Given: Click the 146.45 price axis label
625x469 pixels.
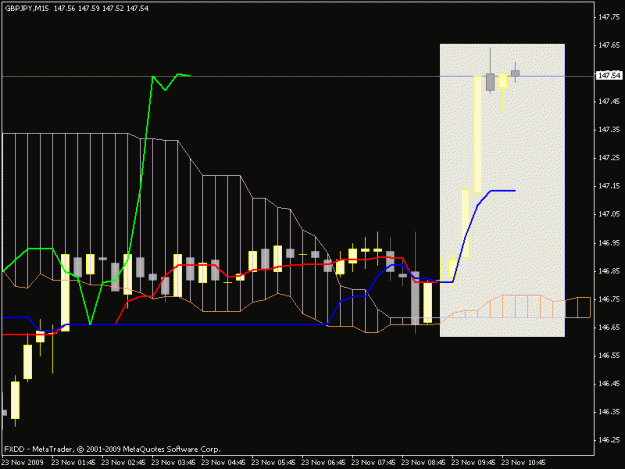Looking at the screenshot, I should point(609,384).
